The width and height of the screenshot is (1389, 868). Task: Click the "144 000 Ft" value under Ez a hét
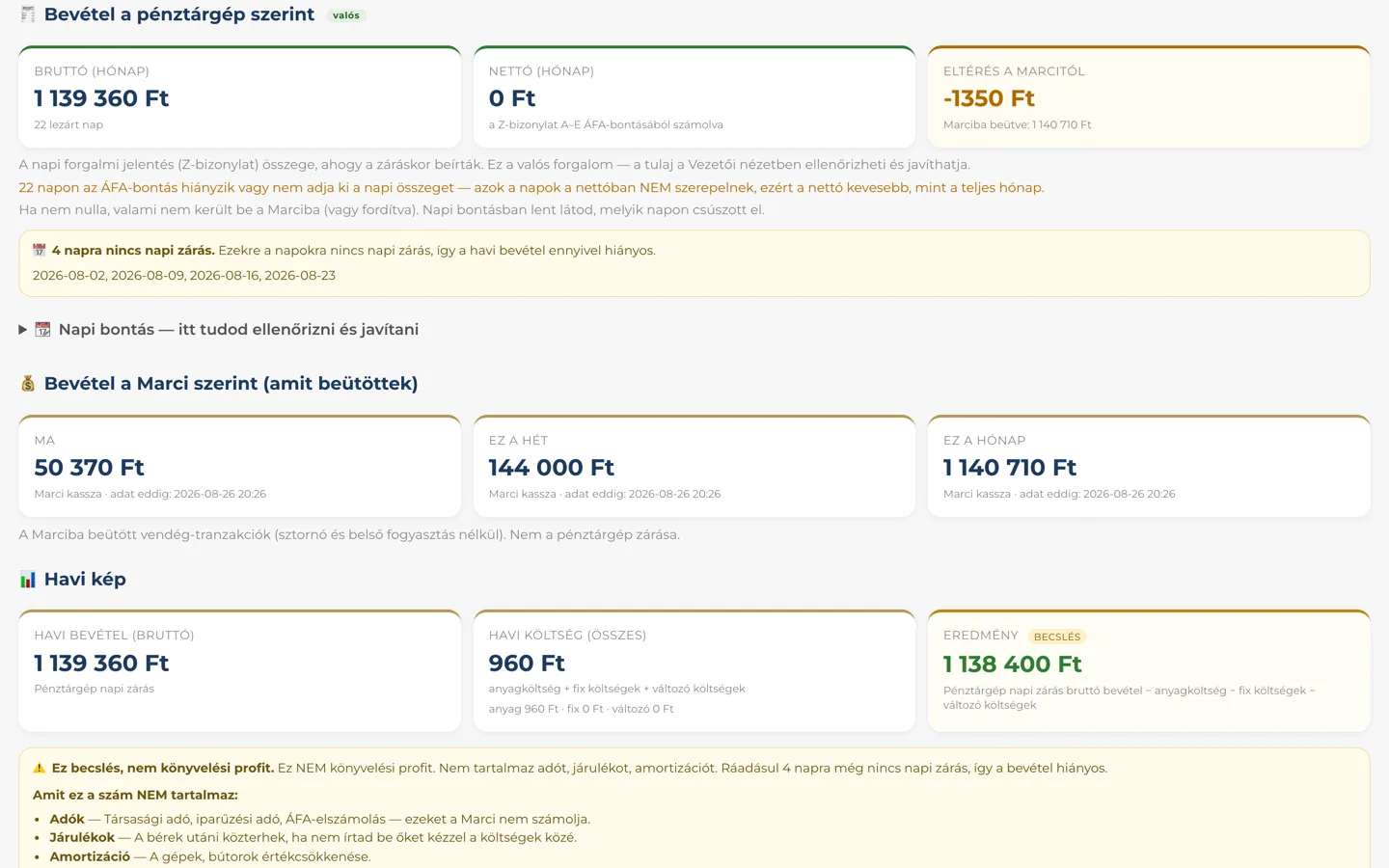pos(552,468)
